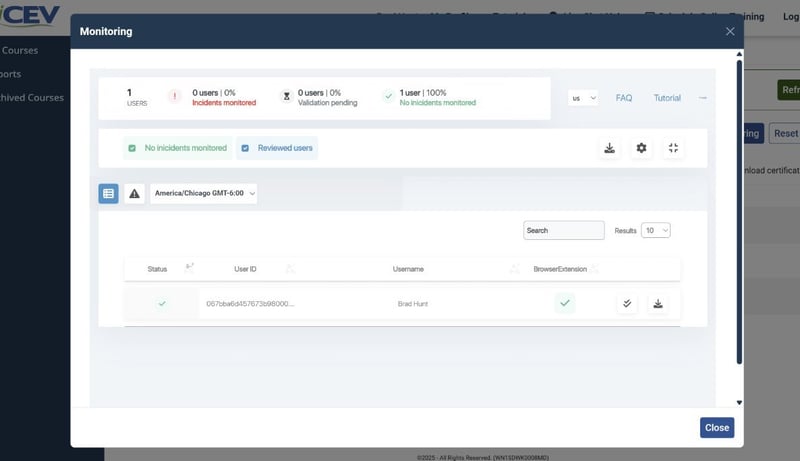Sort the table by Username column

pos(408,269)
